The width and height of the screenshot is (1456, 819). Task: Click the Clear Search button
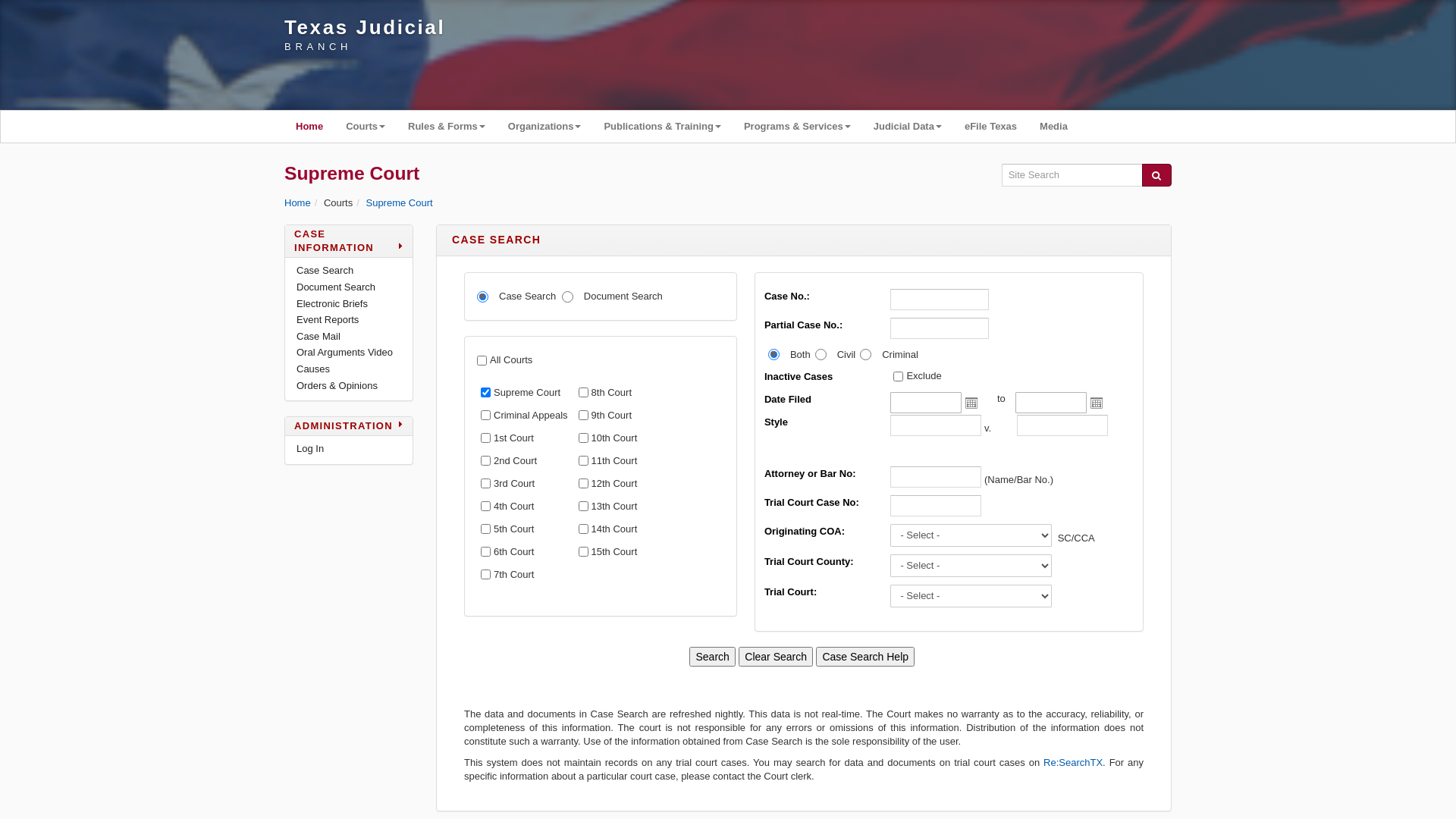click(x=776, y=657)
